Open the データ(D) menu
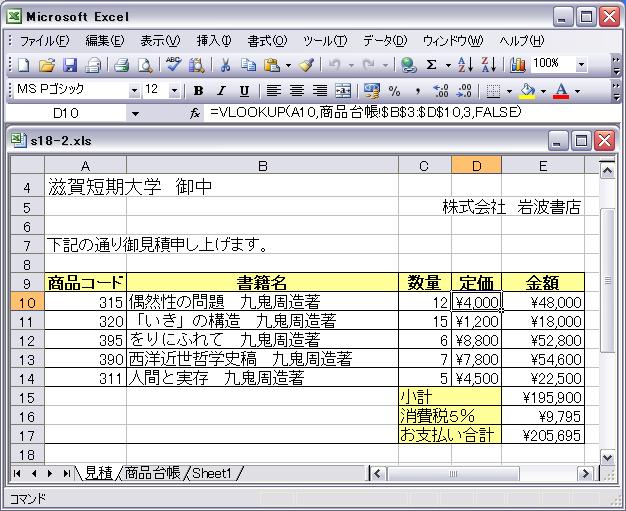 tap(385, 41)
